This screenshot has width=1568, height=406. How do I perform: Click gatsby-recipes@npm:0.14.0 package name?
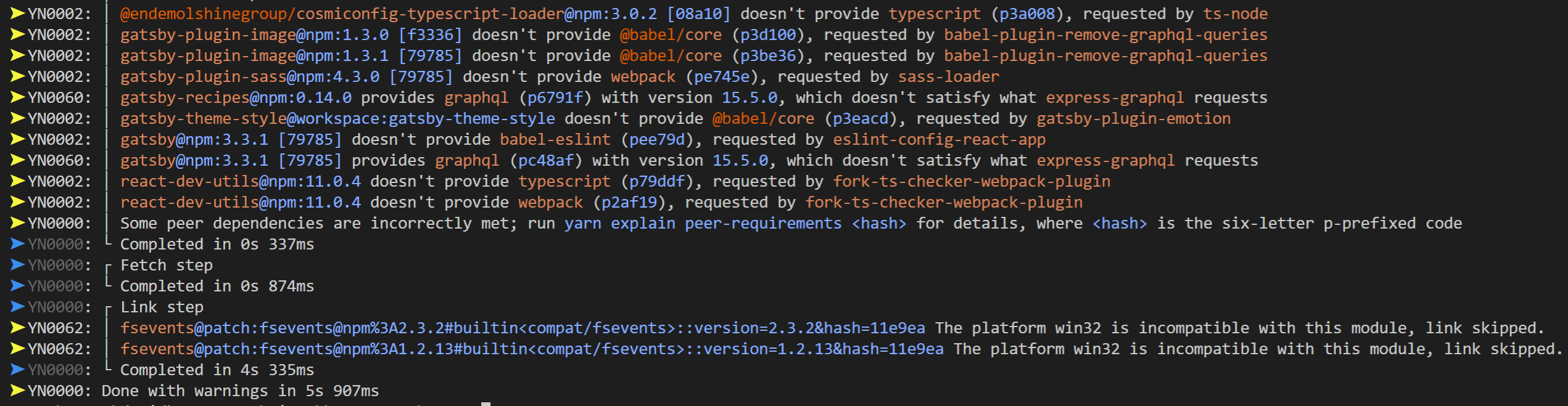pyautogui.click(x=236, y=97)
